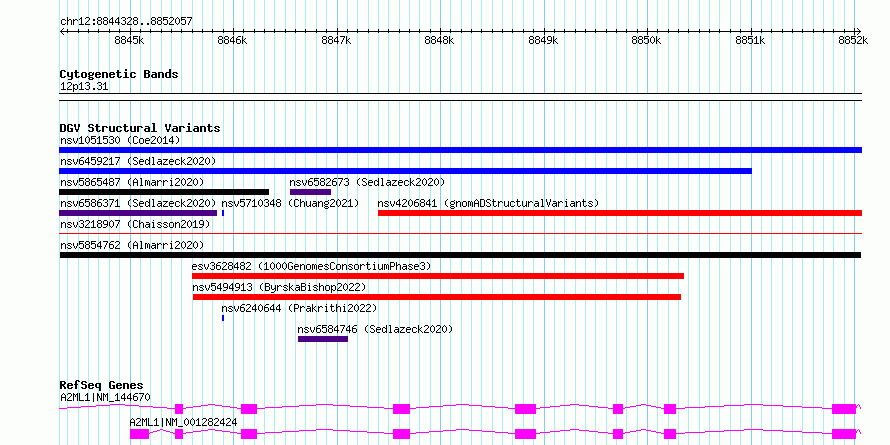Click the 8849k ruler tick label

coord(543,41)
